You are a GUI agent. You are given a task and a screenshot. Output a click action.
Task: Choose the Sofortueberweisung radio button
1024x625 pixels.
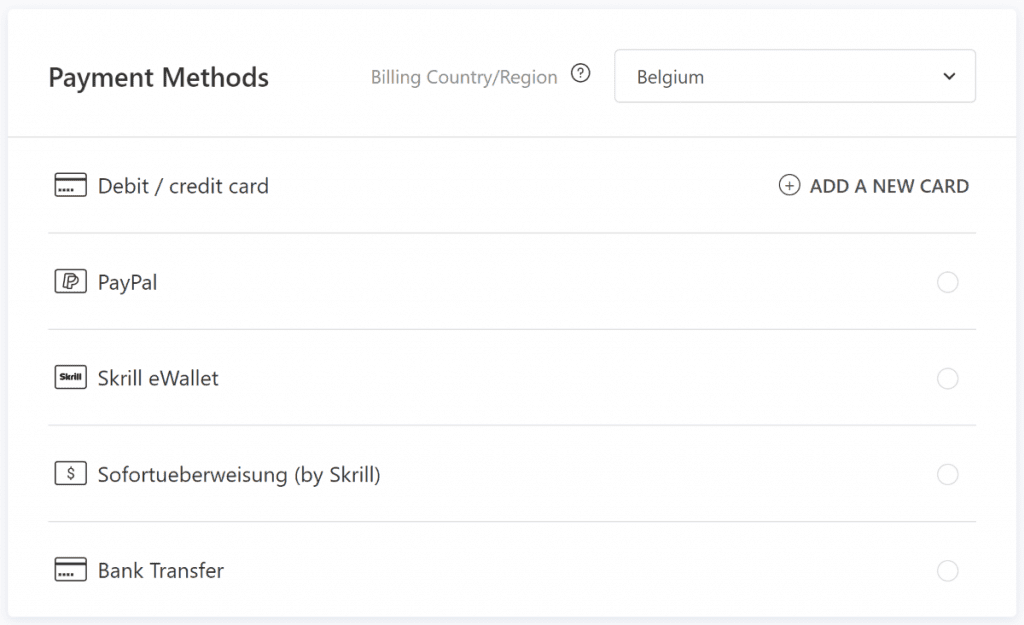point(947,475)
